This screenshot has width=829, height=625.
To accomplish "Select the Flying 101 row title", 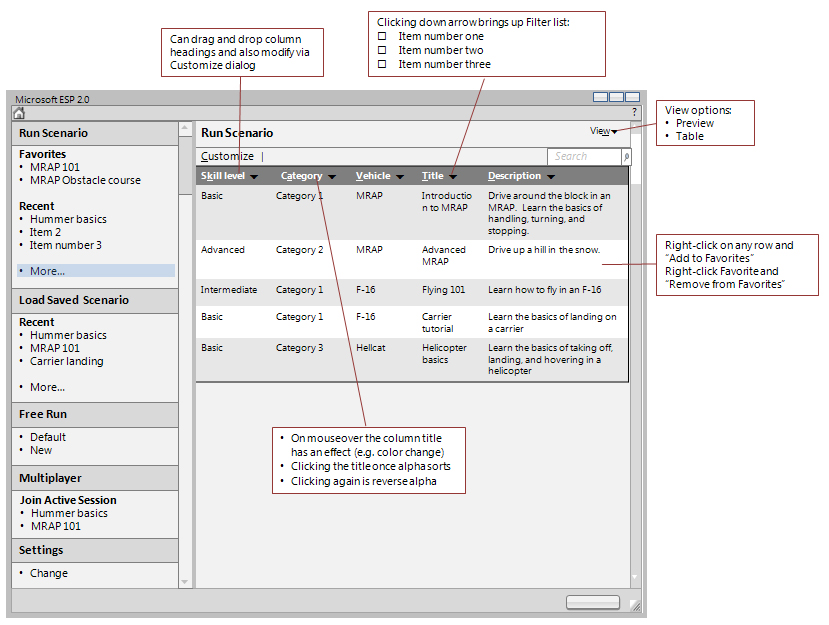I will pos(443,290).
